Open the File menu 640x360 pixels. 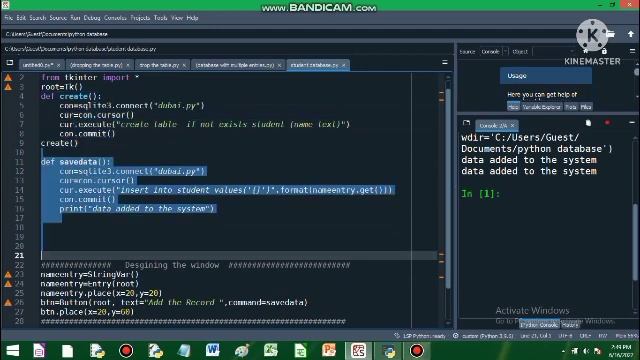[x=9, y=18]
